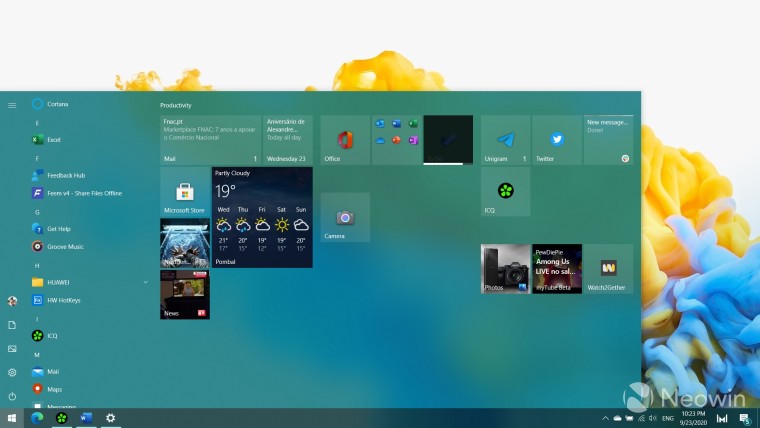The image size is (760, 428).
Task: Open the Weather tile for Pombal
Action: (x=262, y=217)
